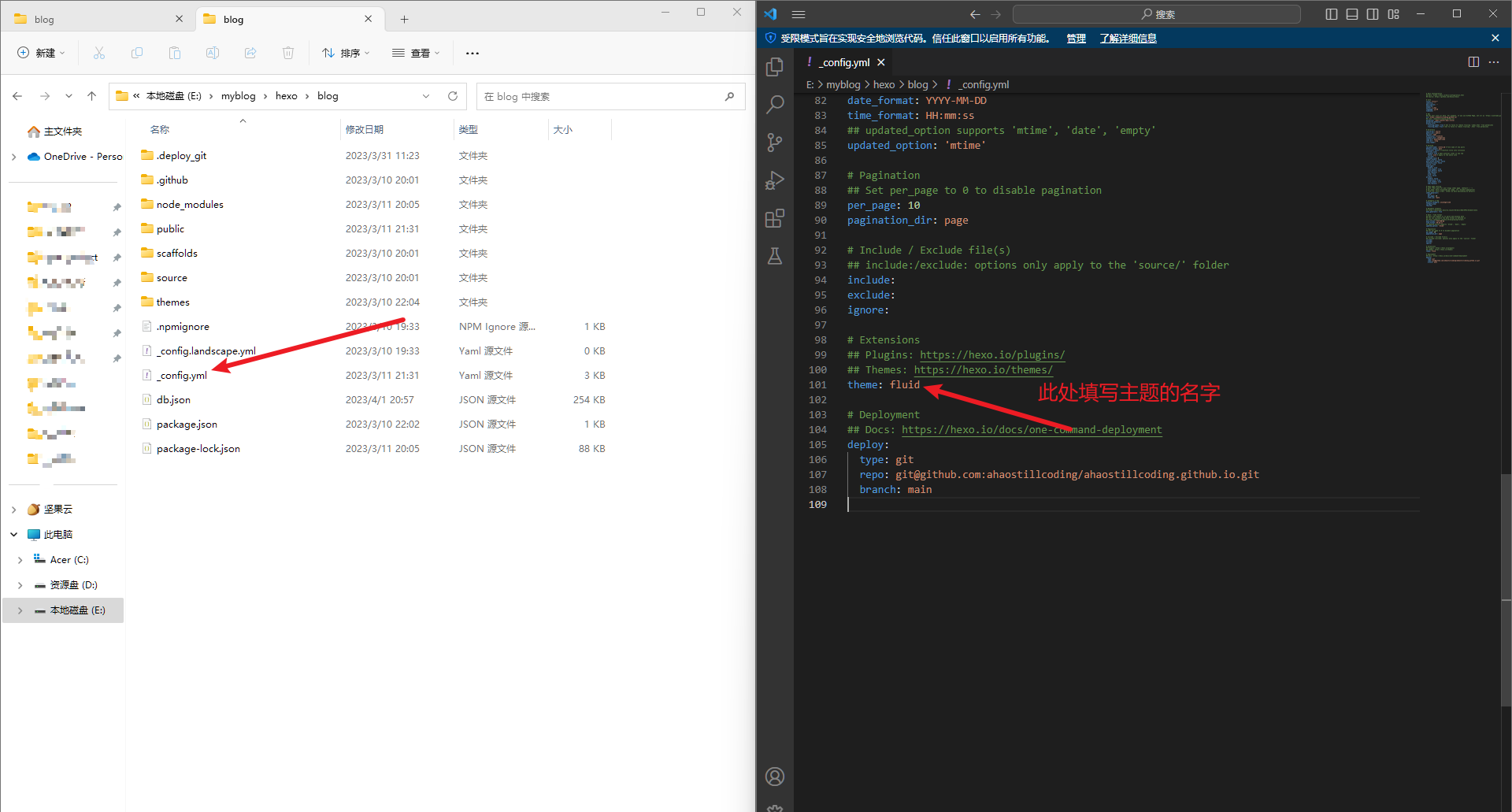Toggle the primary side bar layout

[1332, 14]
